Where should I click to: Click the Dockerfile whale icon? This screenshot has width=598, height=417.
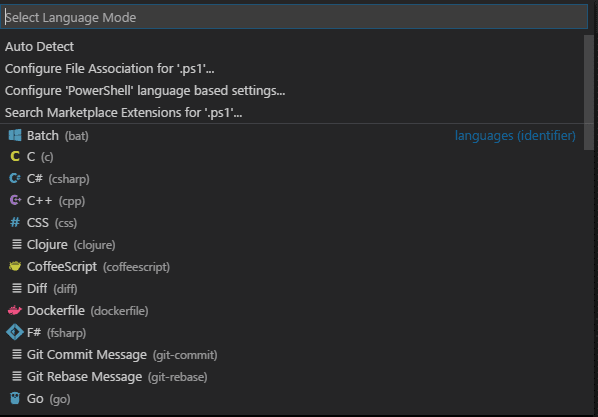click(15, 310)
